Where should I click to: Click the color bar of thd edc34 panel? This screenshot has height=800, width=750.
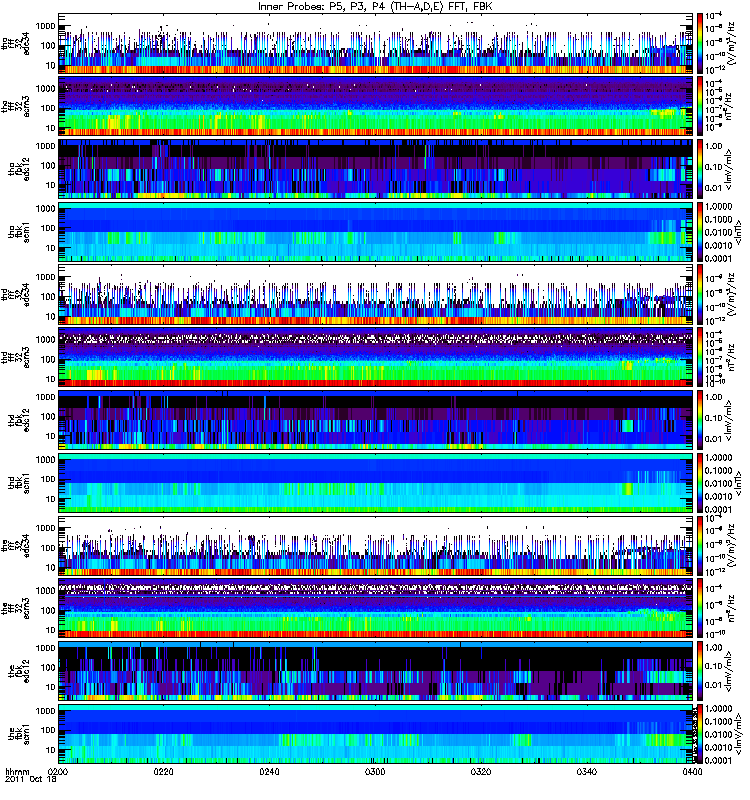701,295
